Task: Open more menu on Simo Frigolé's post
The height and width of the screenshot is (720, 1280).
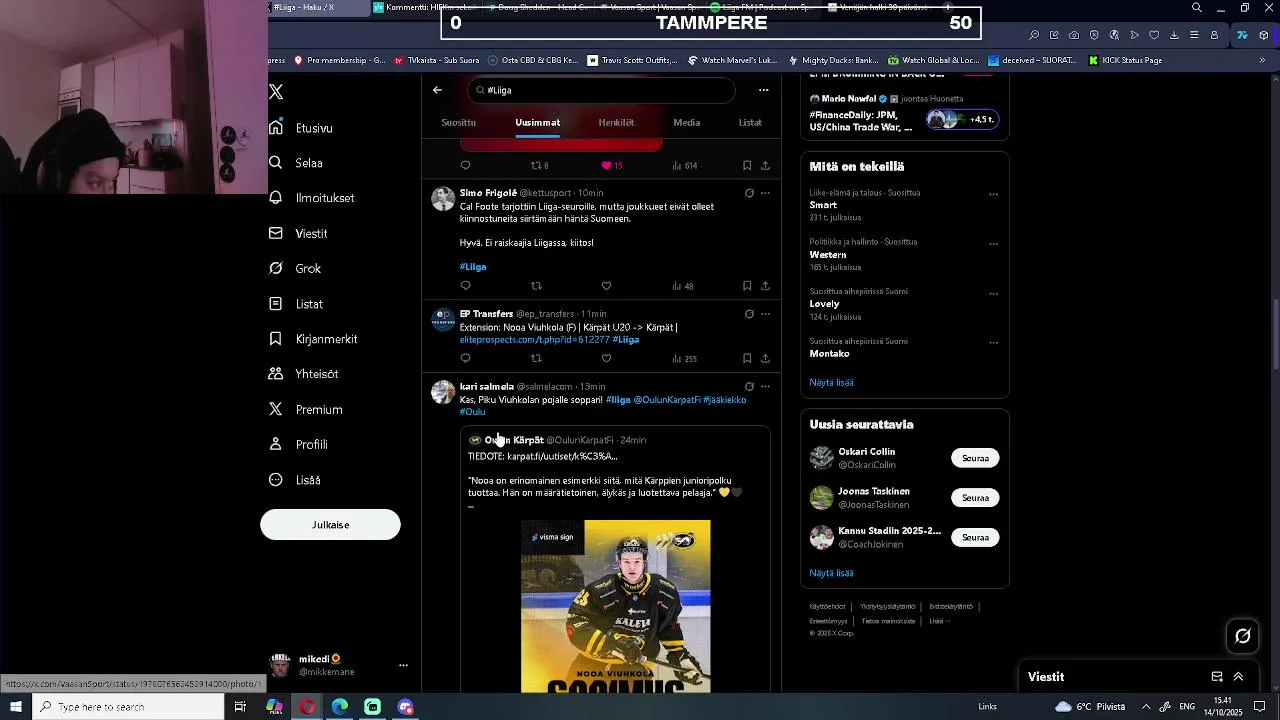Action: (x=765, y=193)
